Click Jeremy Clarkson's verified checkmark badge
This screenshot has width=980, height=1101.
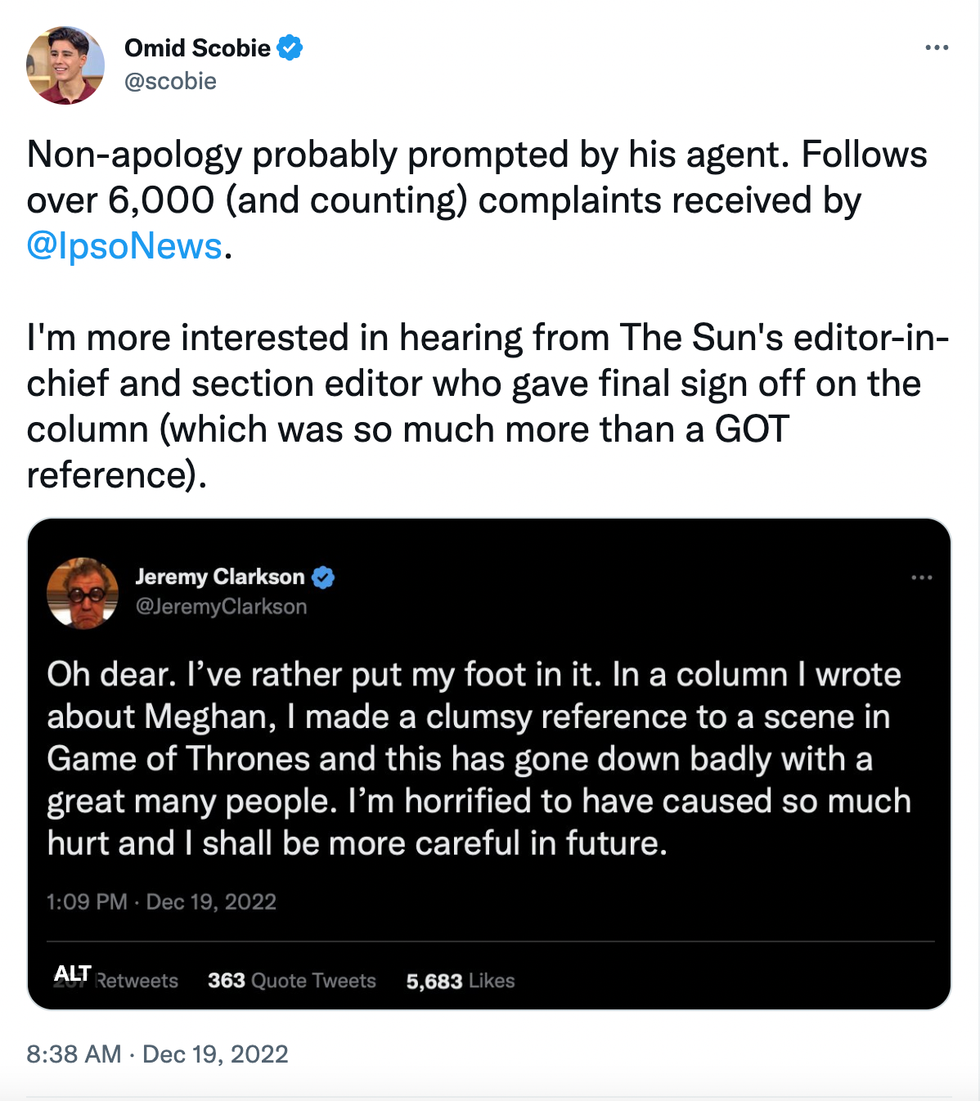coord(323,577)
